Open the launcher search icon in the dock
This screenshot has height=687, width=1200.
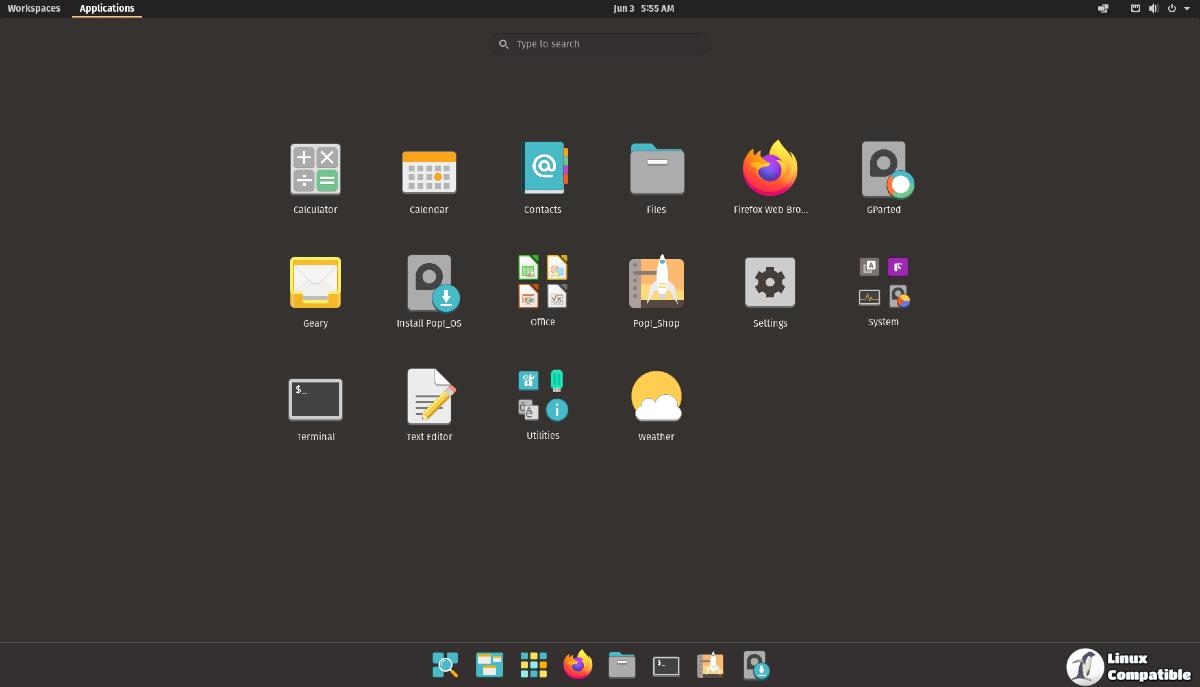point(445,665)
